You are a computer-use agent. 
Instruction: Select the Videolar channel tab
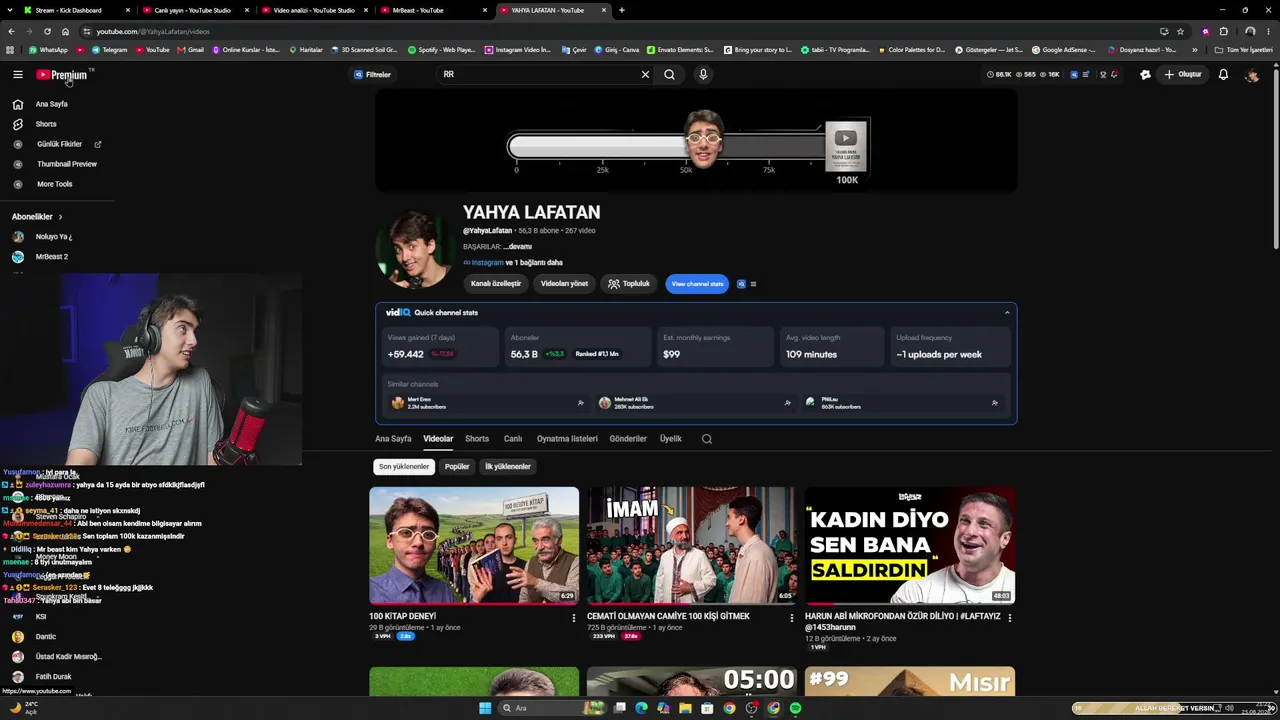[x=438, y=439]
